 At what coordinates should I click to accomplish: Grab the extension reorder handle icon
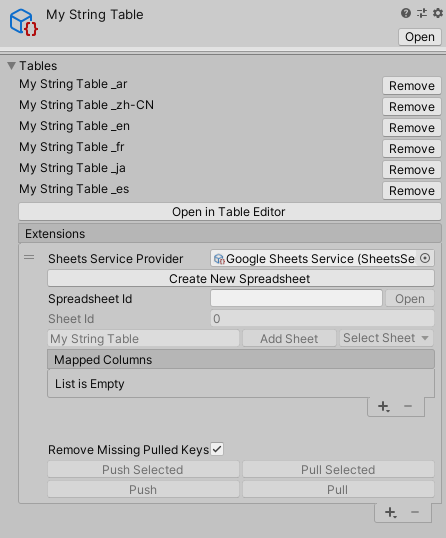(x=29, y=257)
